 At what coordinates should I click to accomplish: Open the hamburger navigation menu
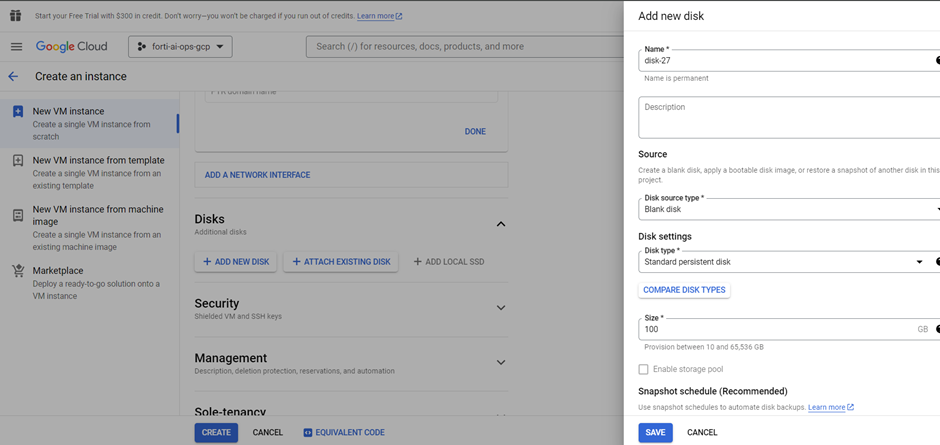[x=16, y=47]
